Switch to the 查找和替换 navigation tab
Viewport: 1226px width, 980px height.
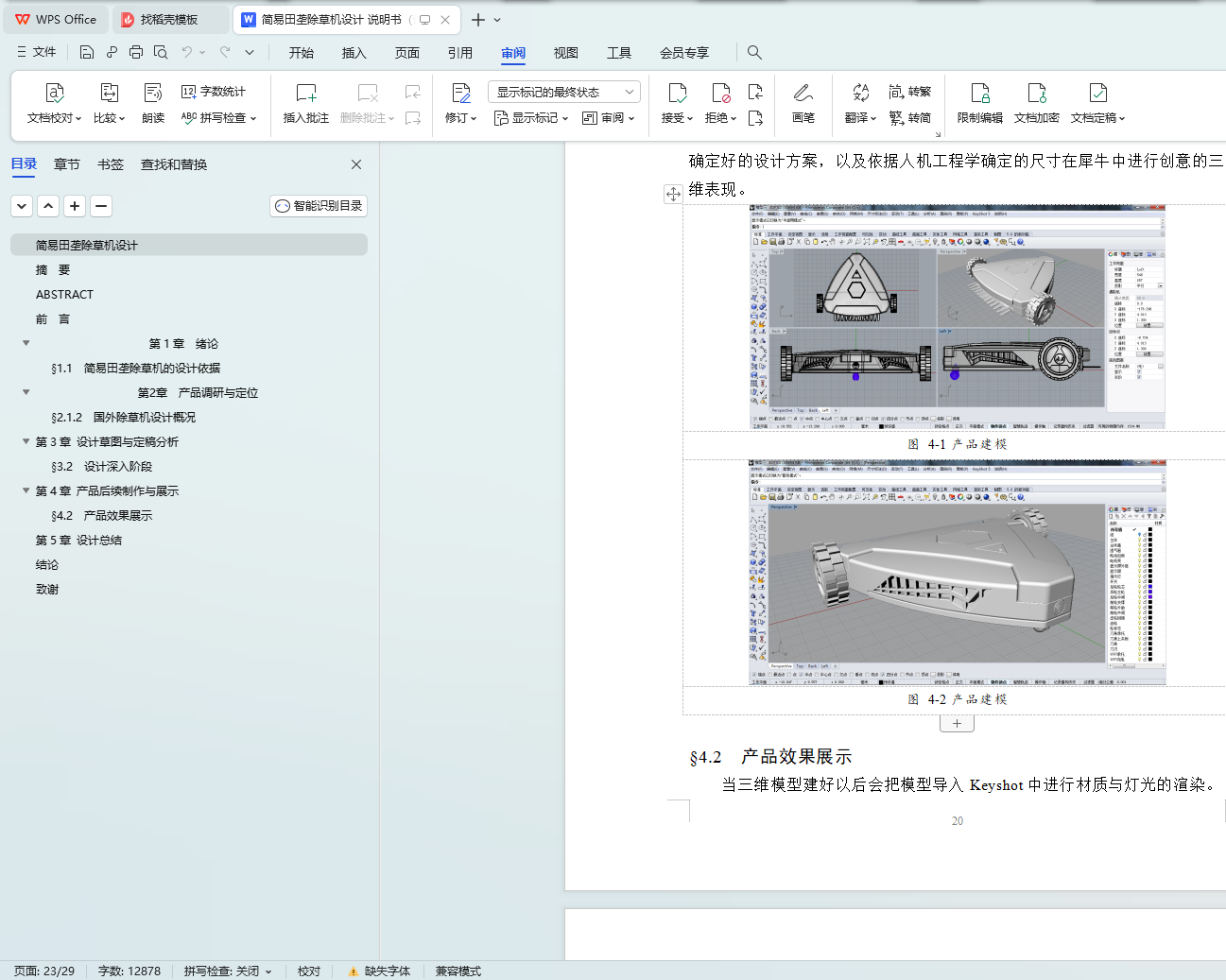coord(174,164)
